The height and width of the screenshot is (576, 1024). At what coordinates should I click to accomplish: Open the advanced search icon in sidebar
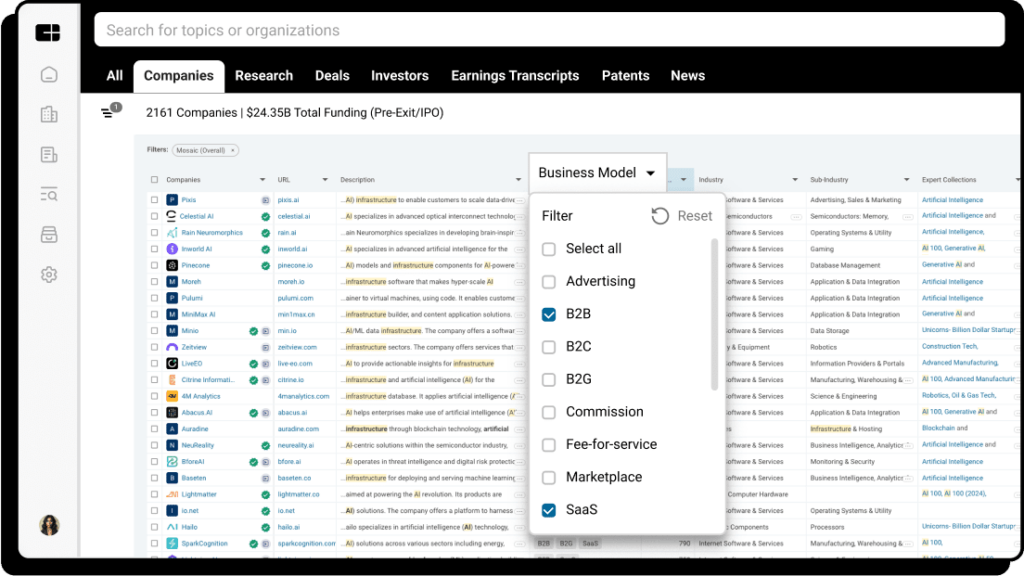[48, 194]
